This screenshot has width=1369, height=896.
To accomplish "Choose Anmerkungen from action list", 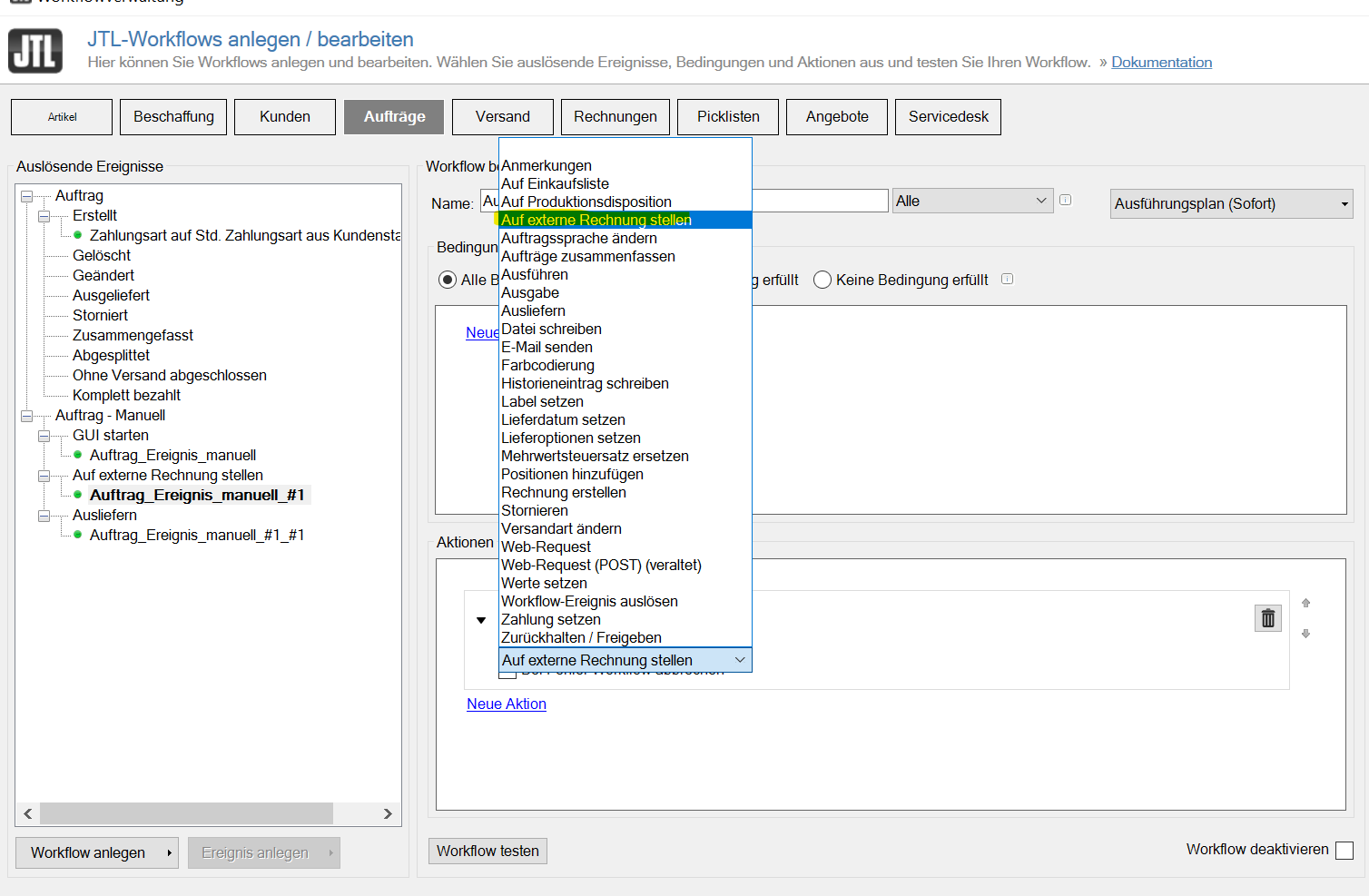I will pos(625,165).
